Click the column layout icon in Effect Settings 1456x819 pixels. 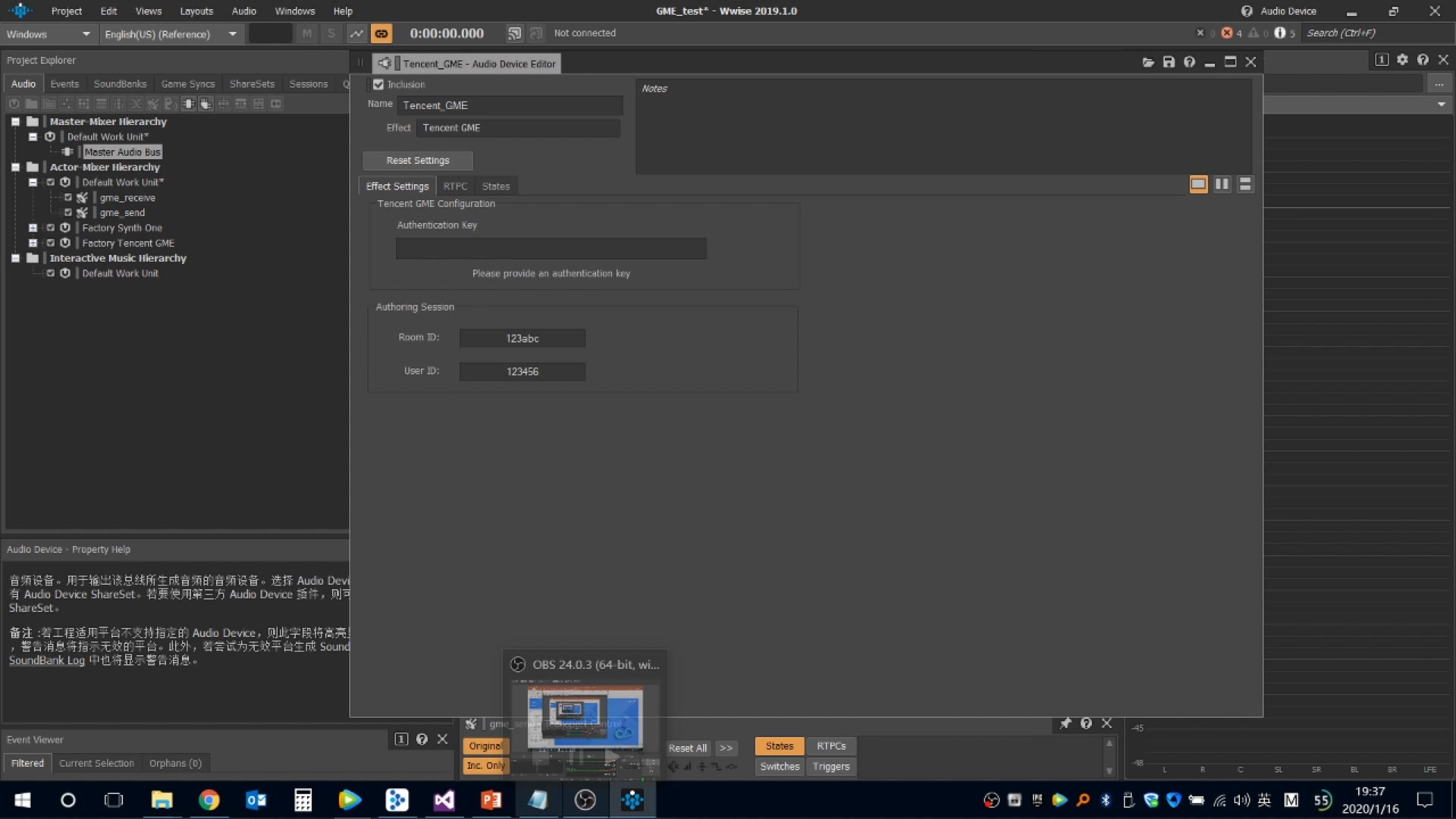pyautogui.click(x=1221, y=184)
